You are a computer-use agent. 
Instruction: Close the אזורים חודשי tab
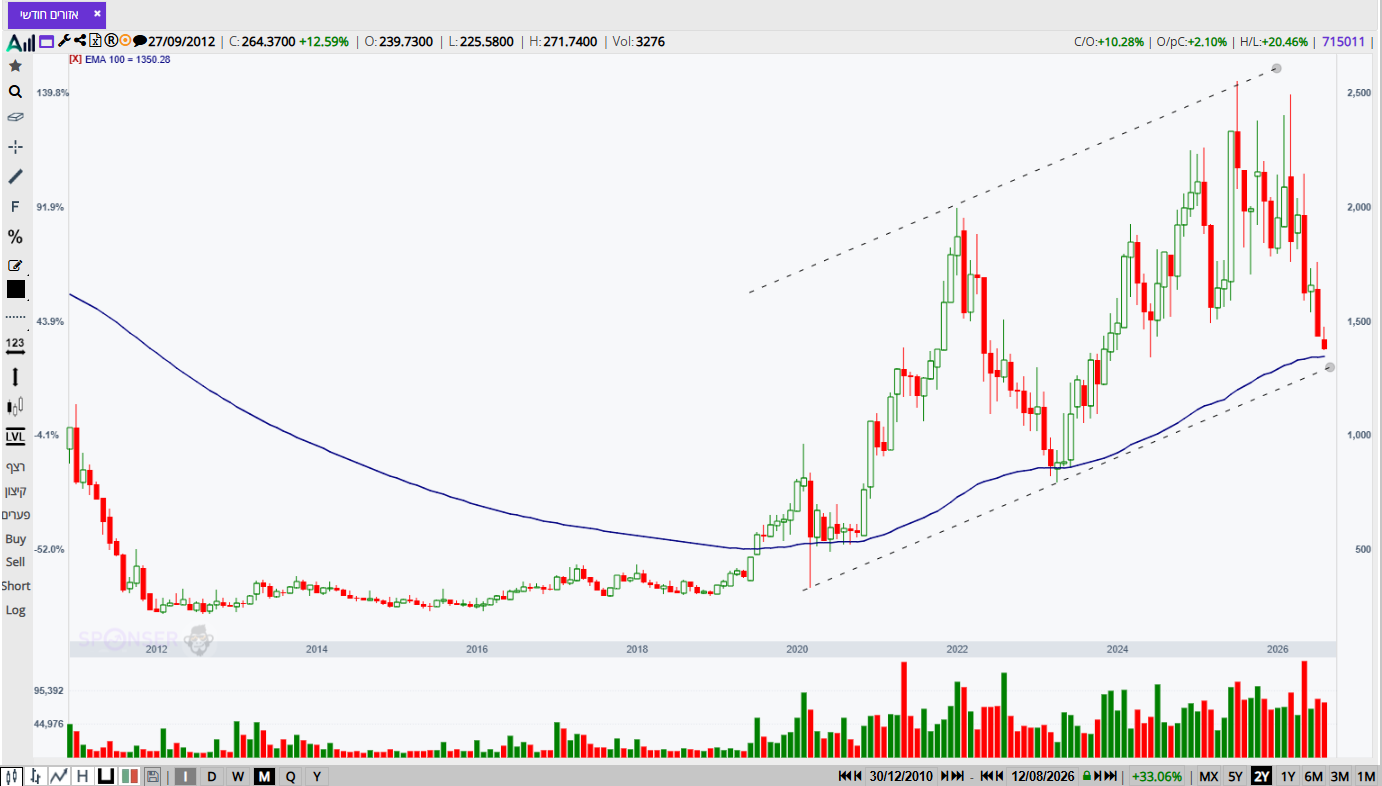96,15
